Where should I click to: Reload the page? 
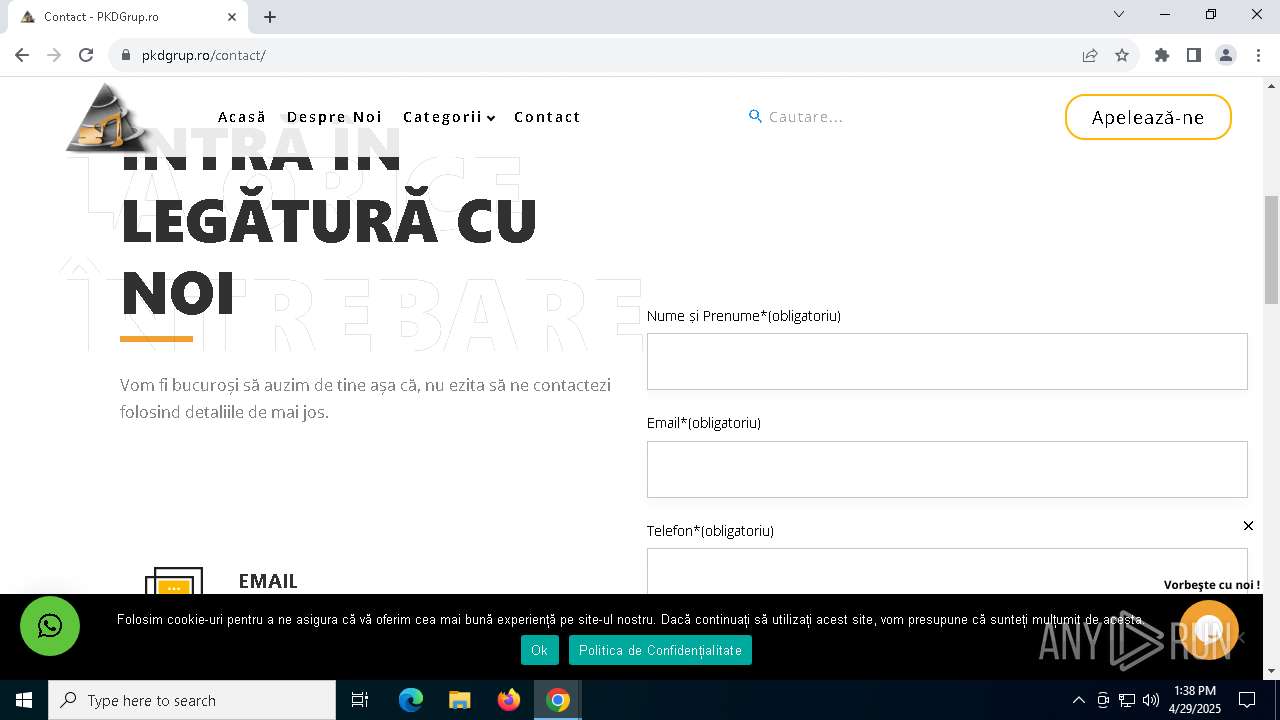86,55
